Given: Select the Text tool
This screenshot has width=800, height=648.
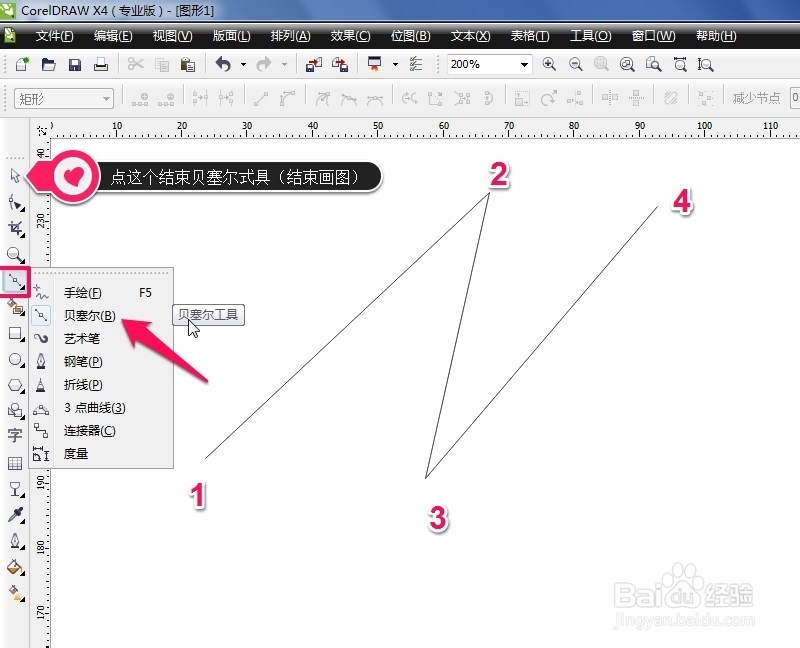Looking at the screenshot, I should point(15,435).
